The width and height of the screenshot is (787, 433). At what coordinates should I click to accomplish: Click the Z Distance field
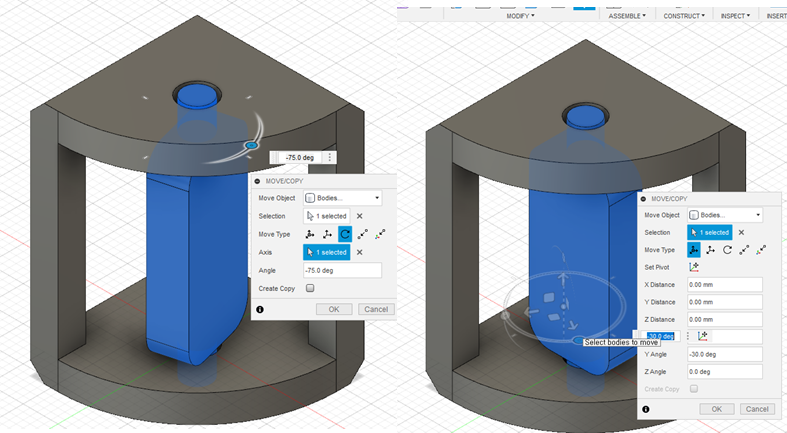725,320
